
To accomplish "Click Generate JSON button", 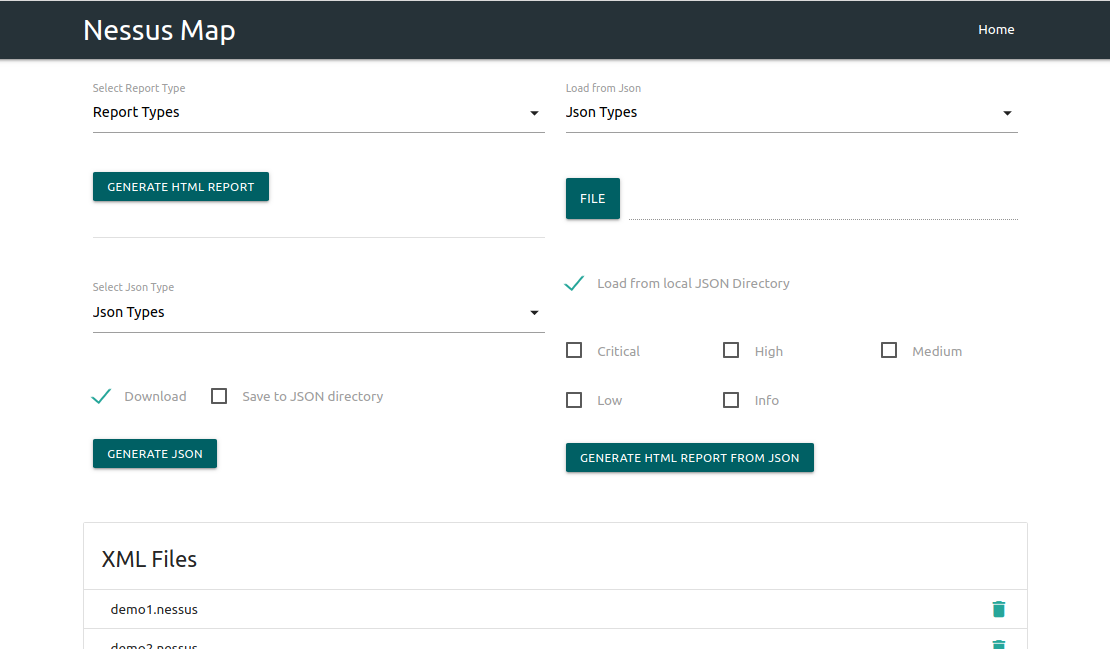I will (155, 454).
